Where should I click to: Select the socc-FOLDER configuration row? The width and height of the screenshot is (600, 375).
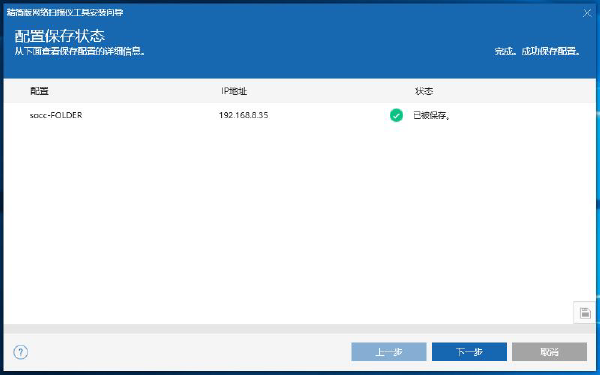[x=300, y=115]
